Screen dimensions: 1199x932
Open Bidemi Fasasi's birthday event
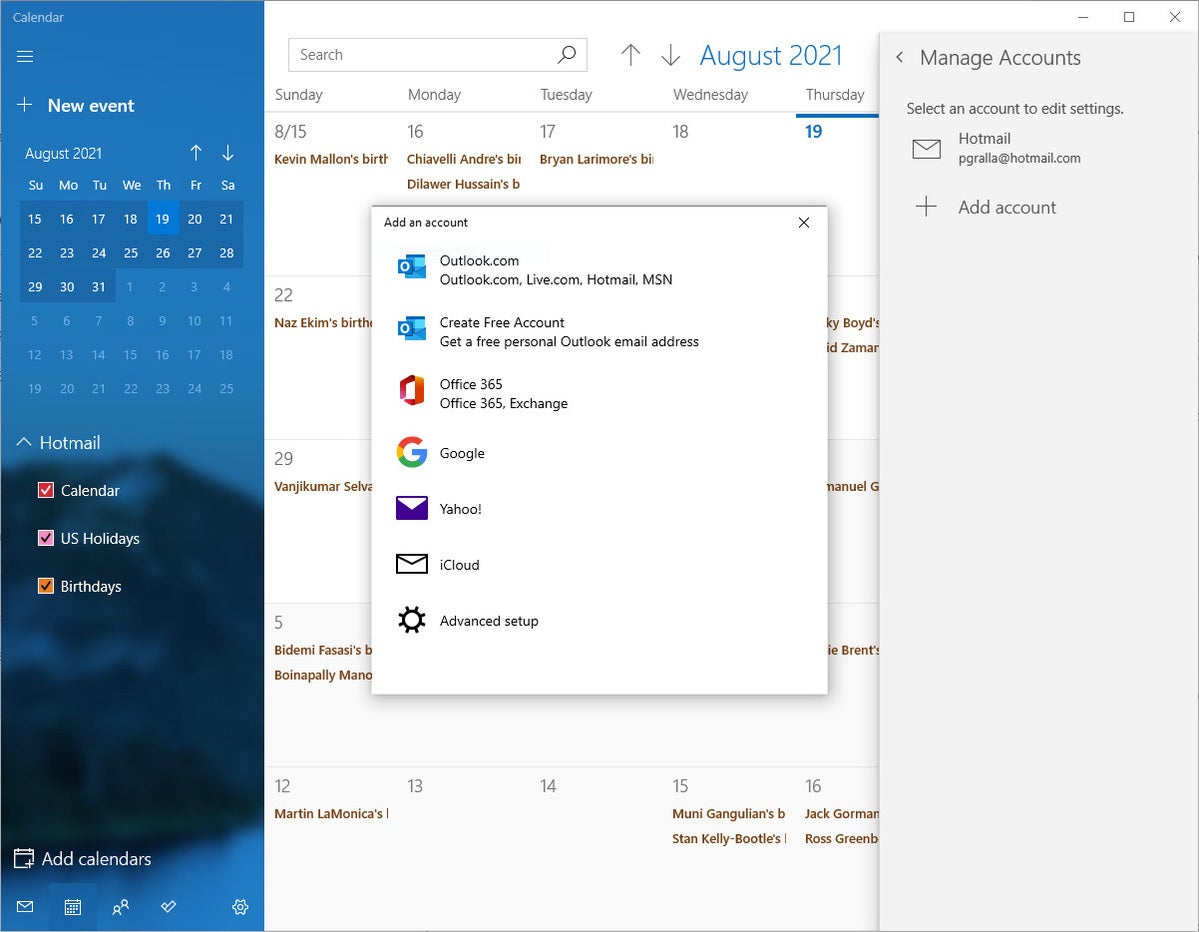(323, 650)
